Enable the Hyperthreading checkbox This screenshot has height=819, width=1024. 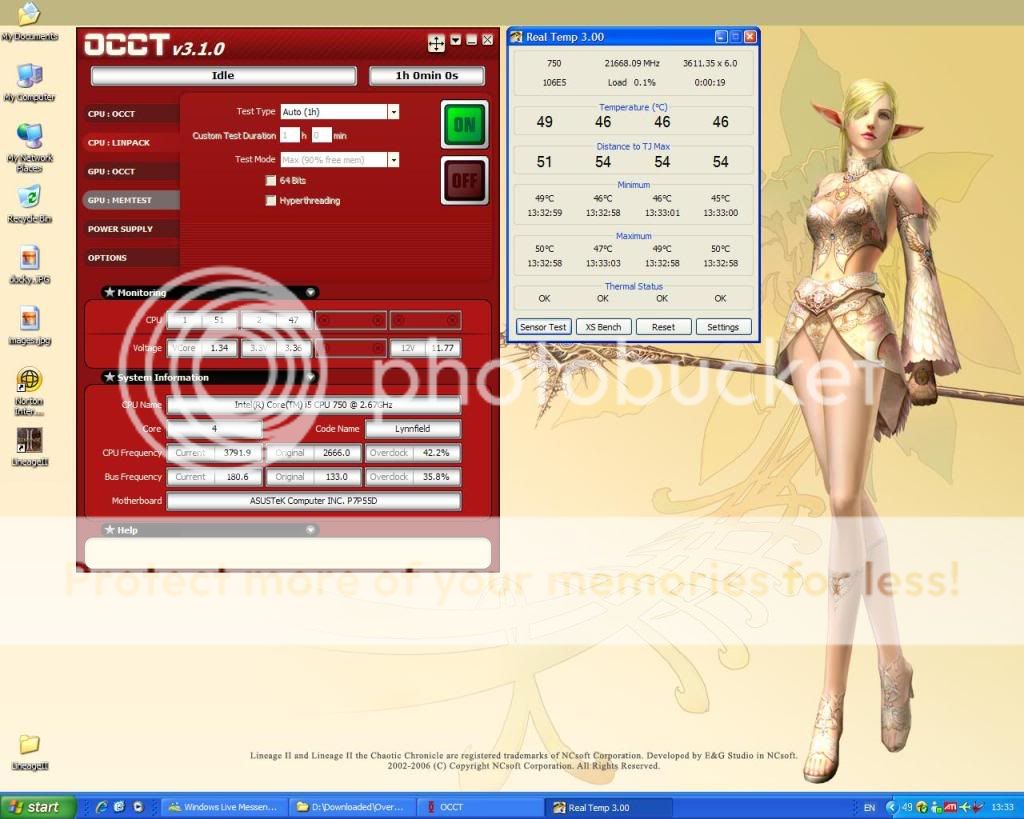(271, 201)
